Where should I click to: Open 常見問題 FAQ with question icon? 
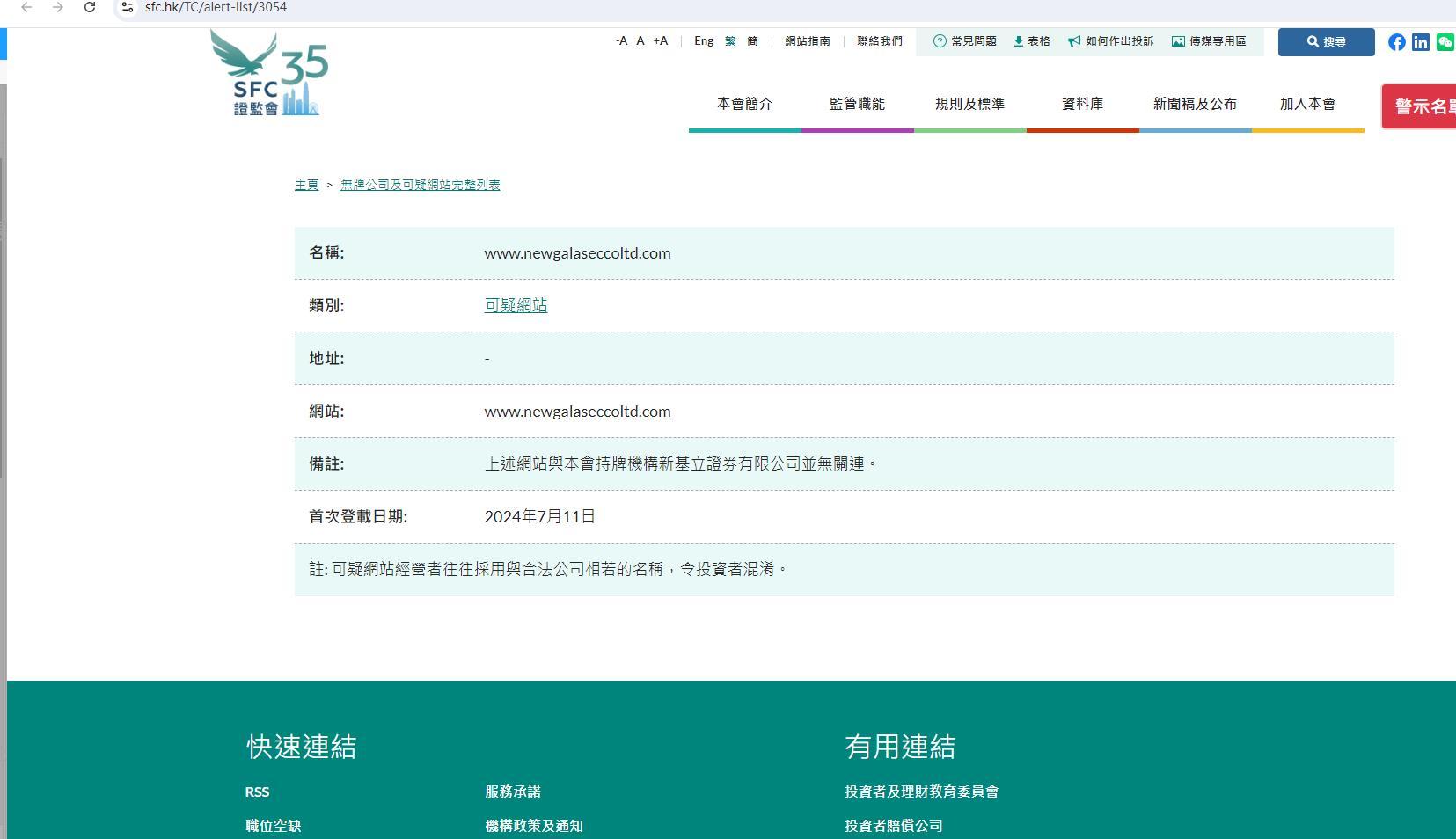[965, 41]
